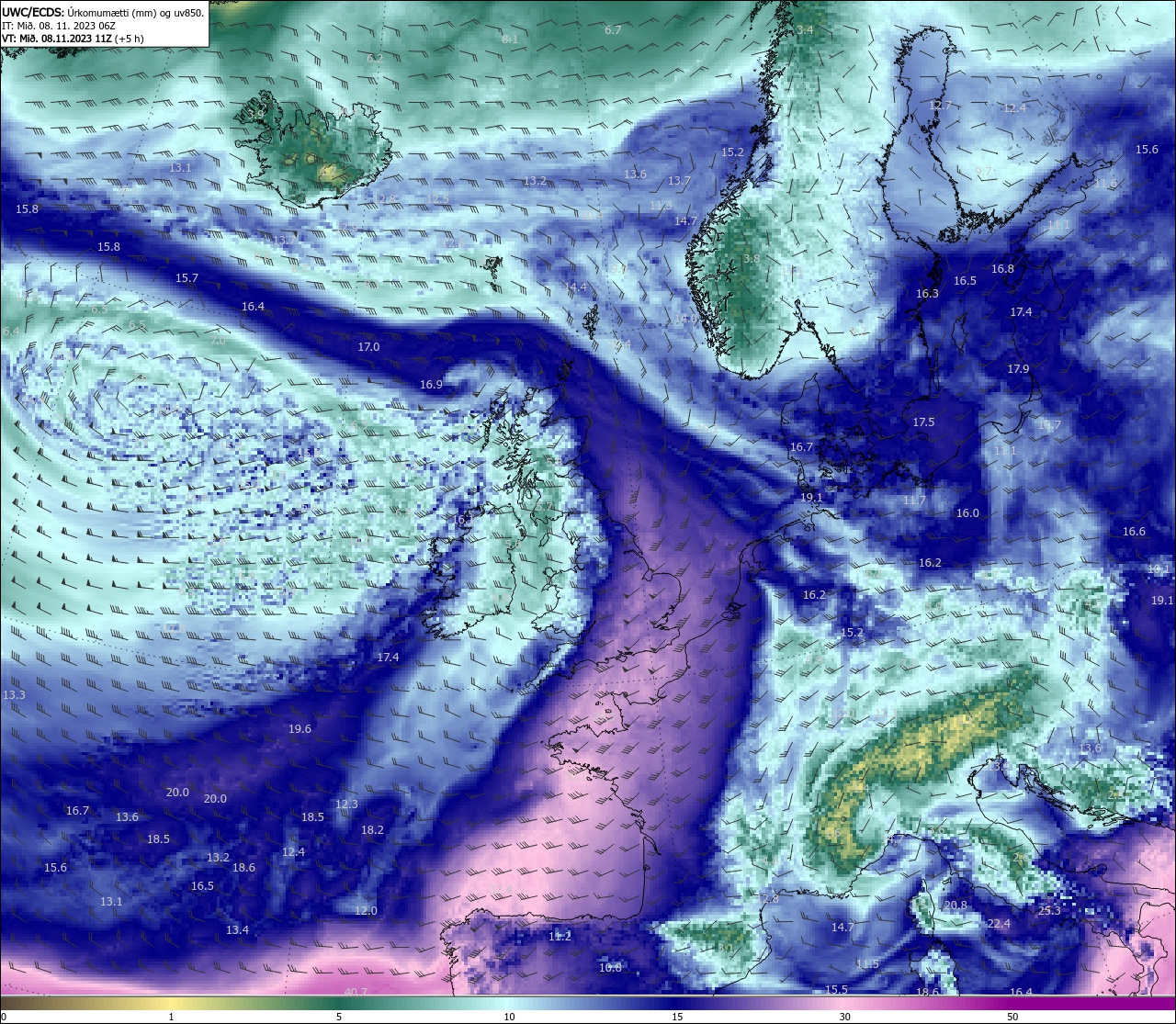The width and height of the screenshot is (1176, 1024).
Task: Click the map value '12.3'
Action: pos(346,805)
